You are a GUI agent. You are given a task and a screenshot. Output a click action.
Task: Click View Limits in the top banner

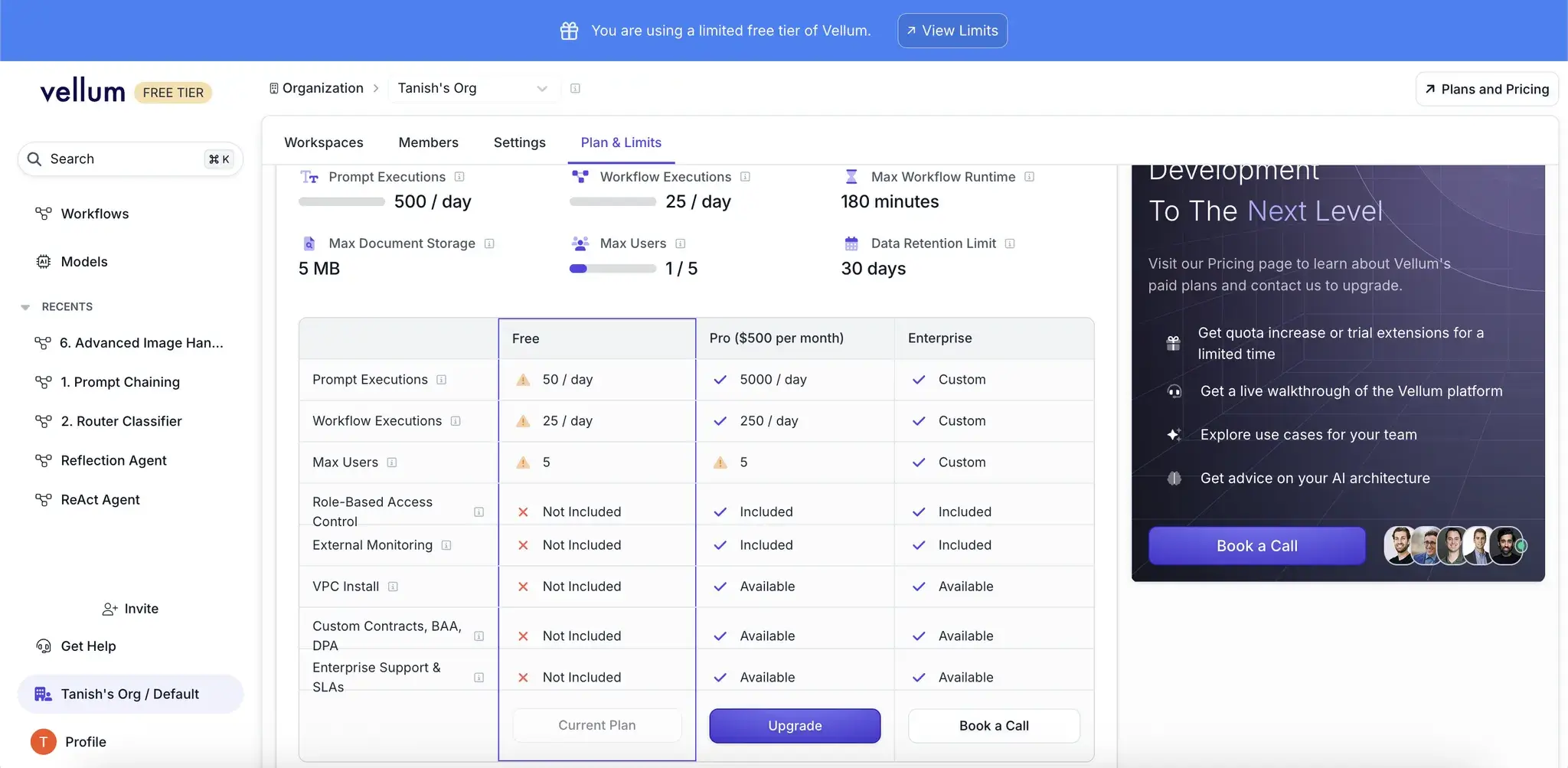pos(952,31)
